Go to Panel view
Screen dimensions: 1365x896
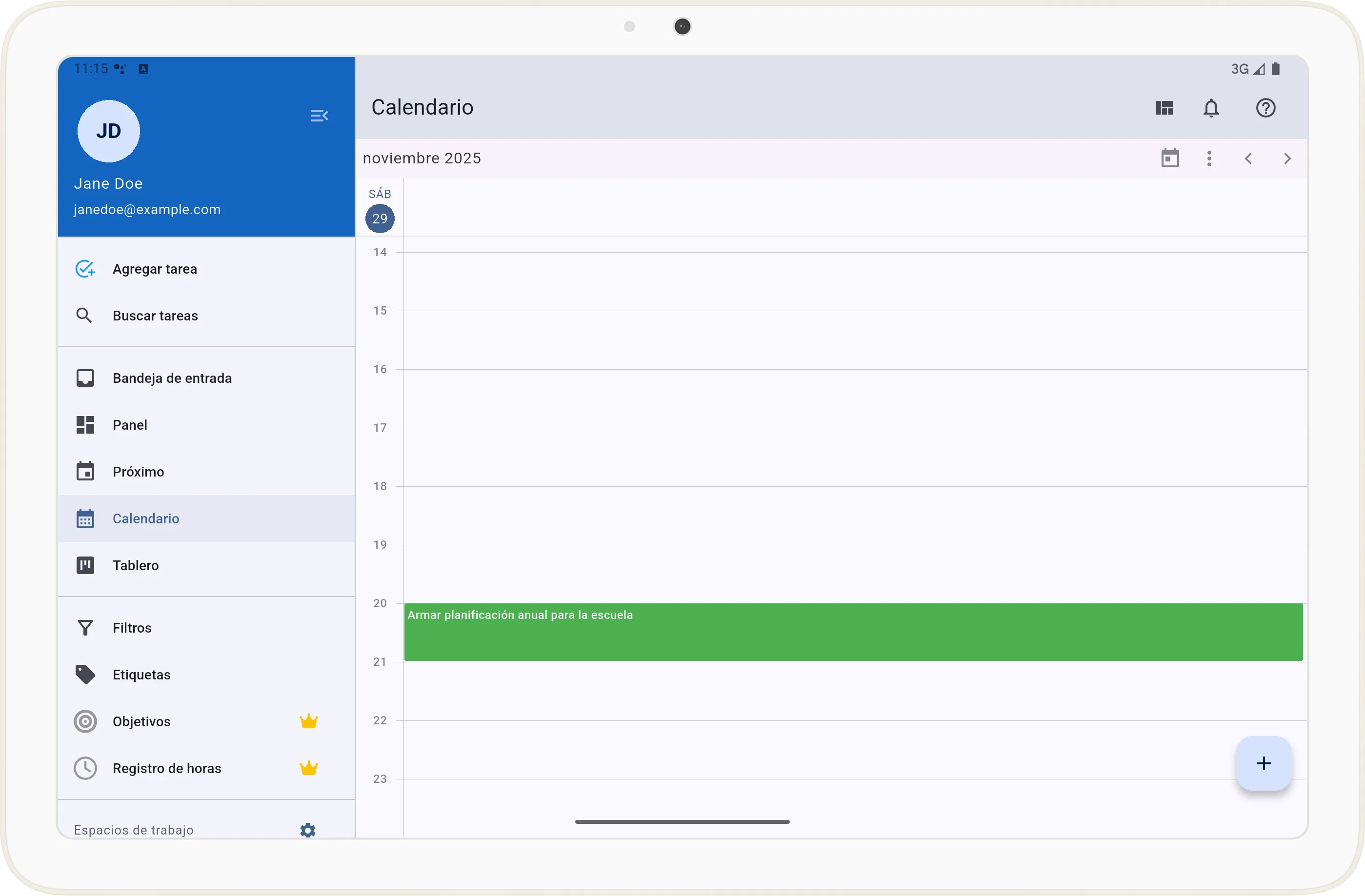coord(130,425)
